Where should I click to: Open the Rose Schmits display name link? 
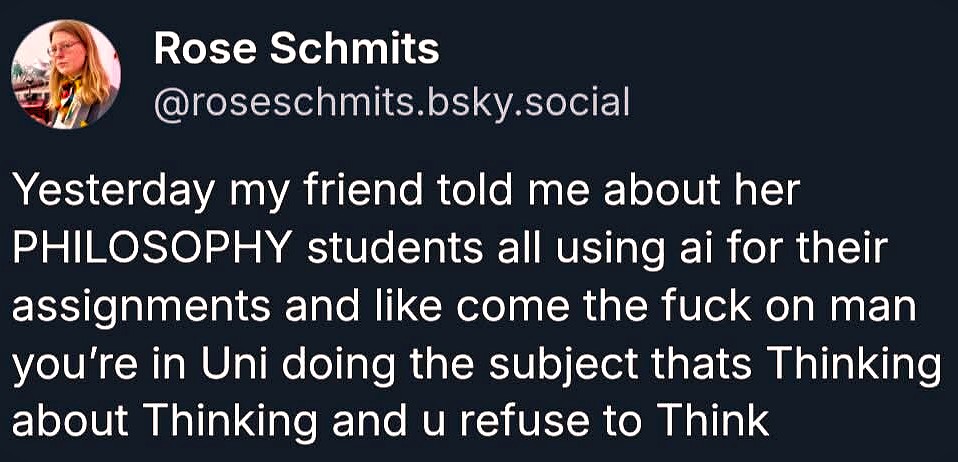click(x=296, y=49)
